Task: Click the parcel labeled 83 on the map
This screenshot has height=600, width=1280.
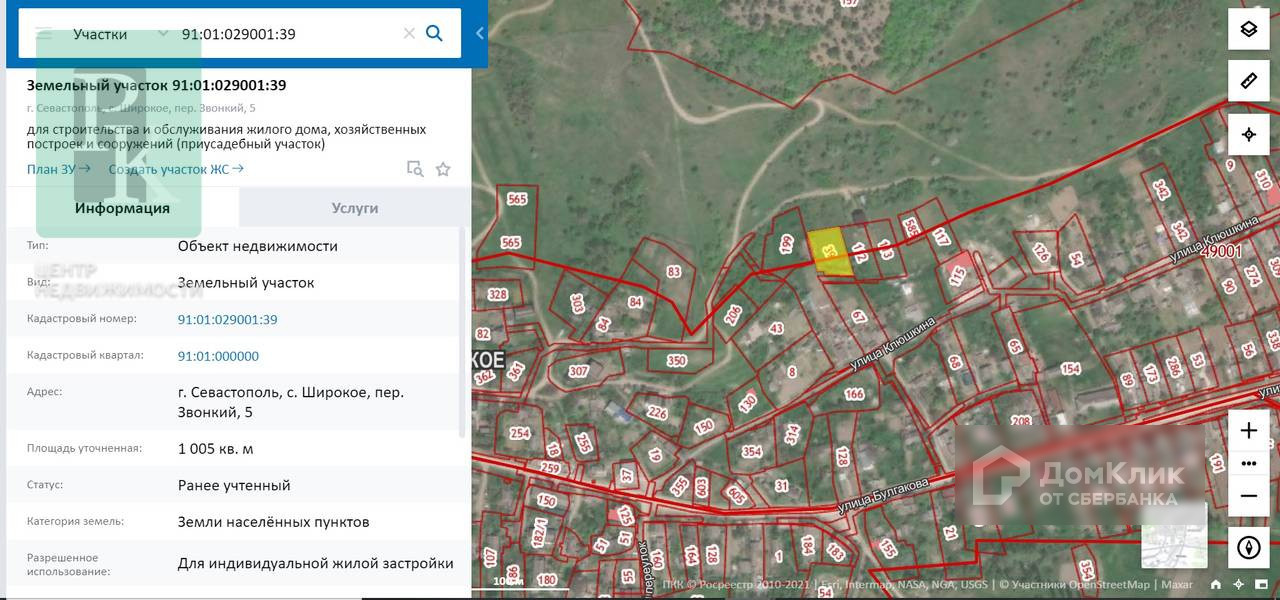Action: point(673,271)
